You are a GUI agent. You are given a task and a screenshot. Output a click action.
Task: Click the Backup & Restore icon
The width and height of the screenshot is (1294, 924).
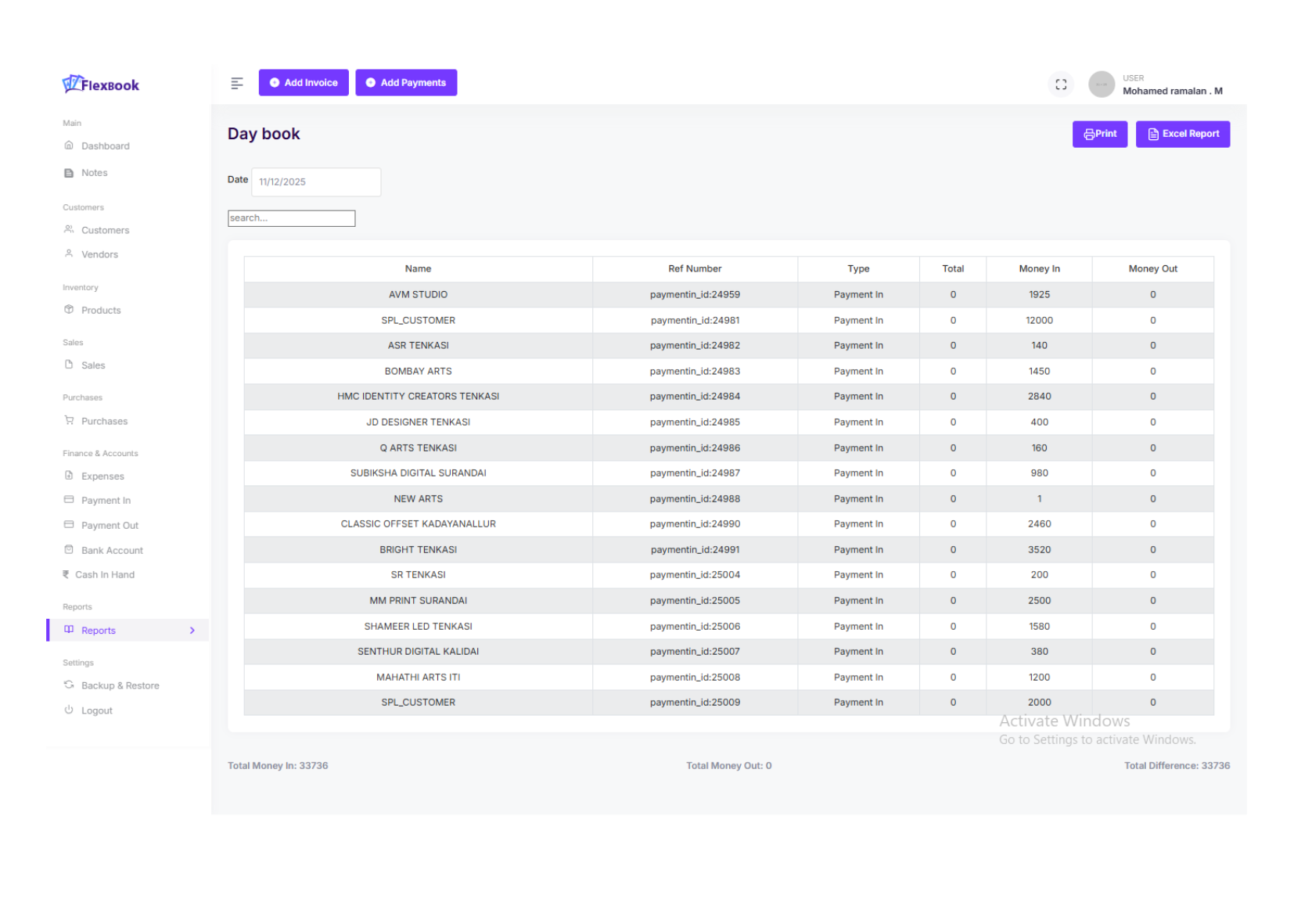click(x=69, y=685)
